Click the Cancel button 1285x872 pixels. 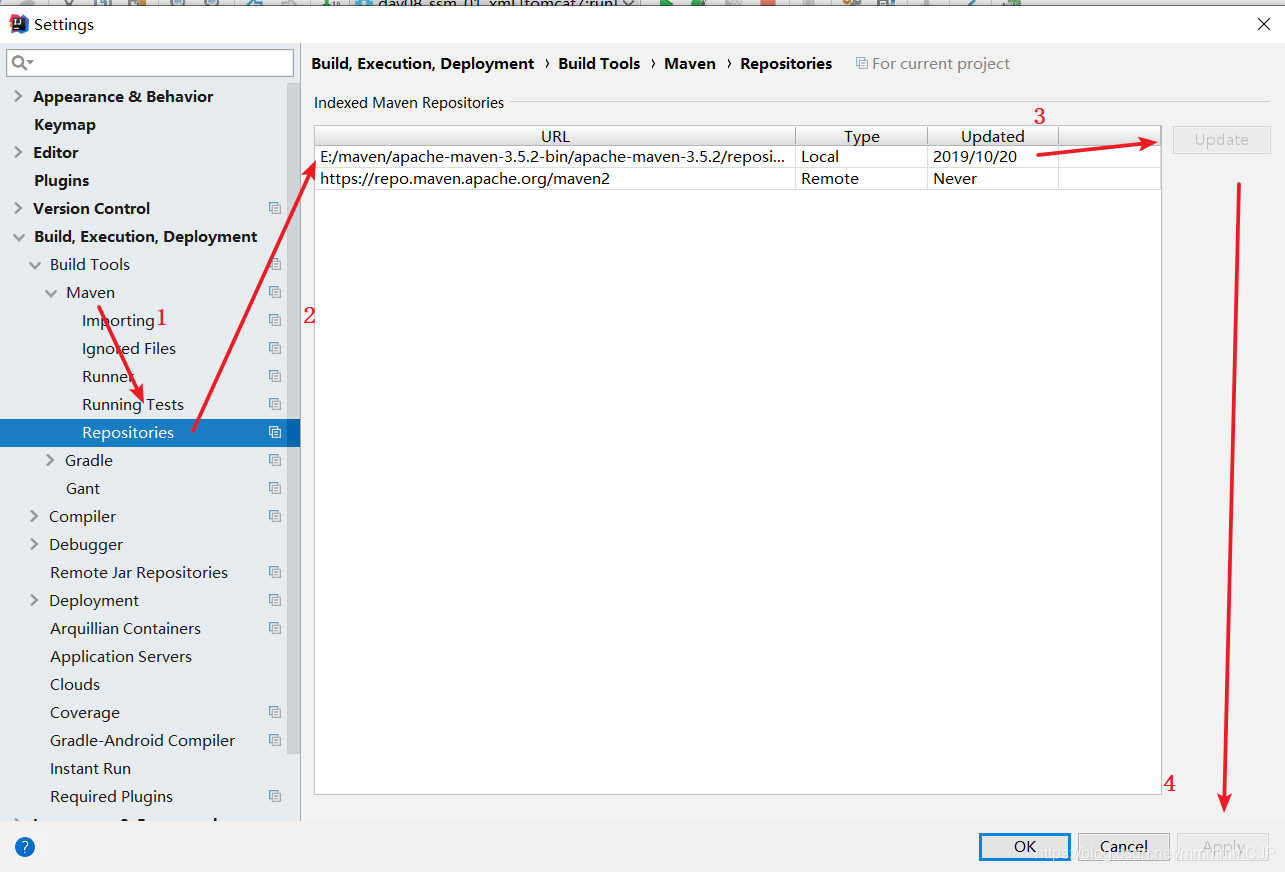click(x=1124, y=847)
